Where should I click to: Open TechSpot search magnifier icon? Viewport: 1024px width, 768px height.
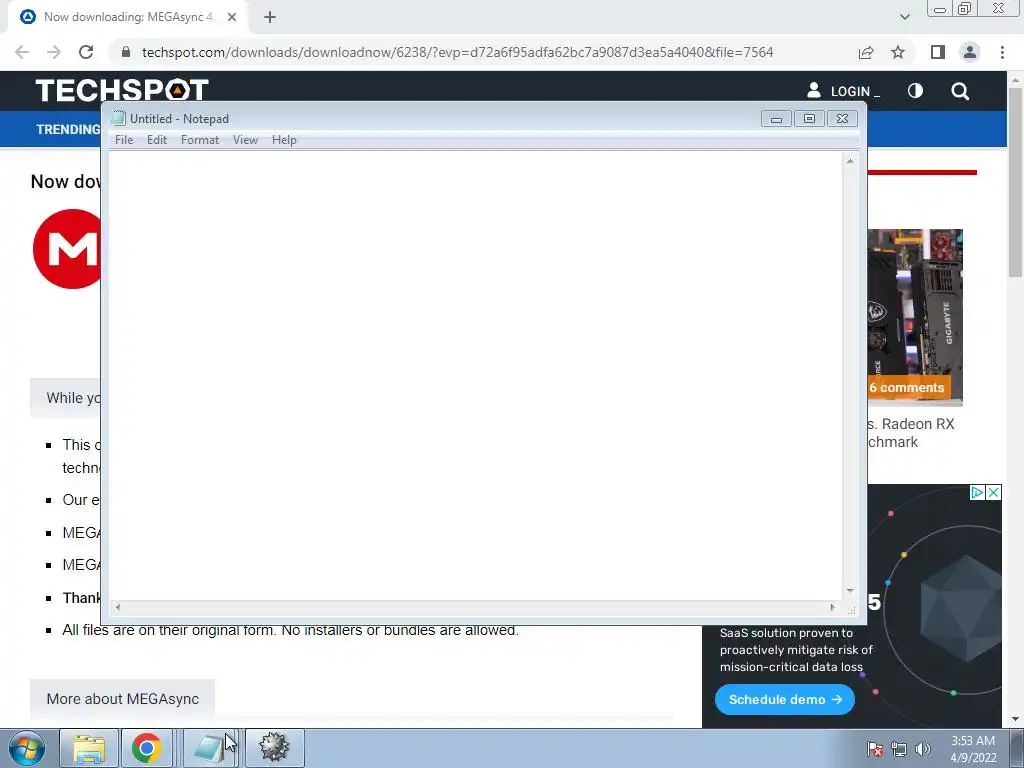point(960,91)
